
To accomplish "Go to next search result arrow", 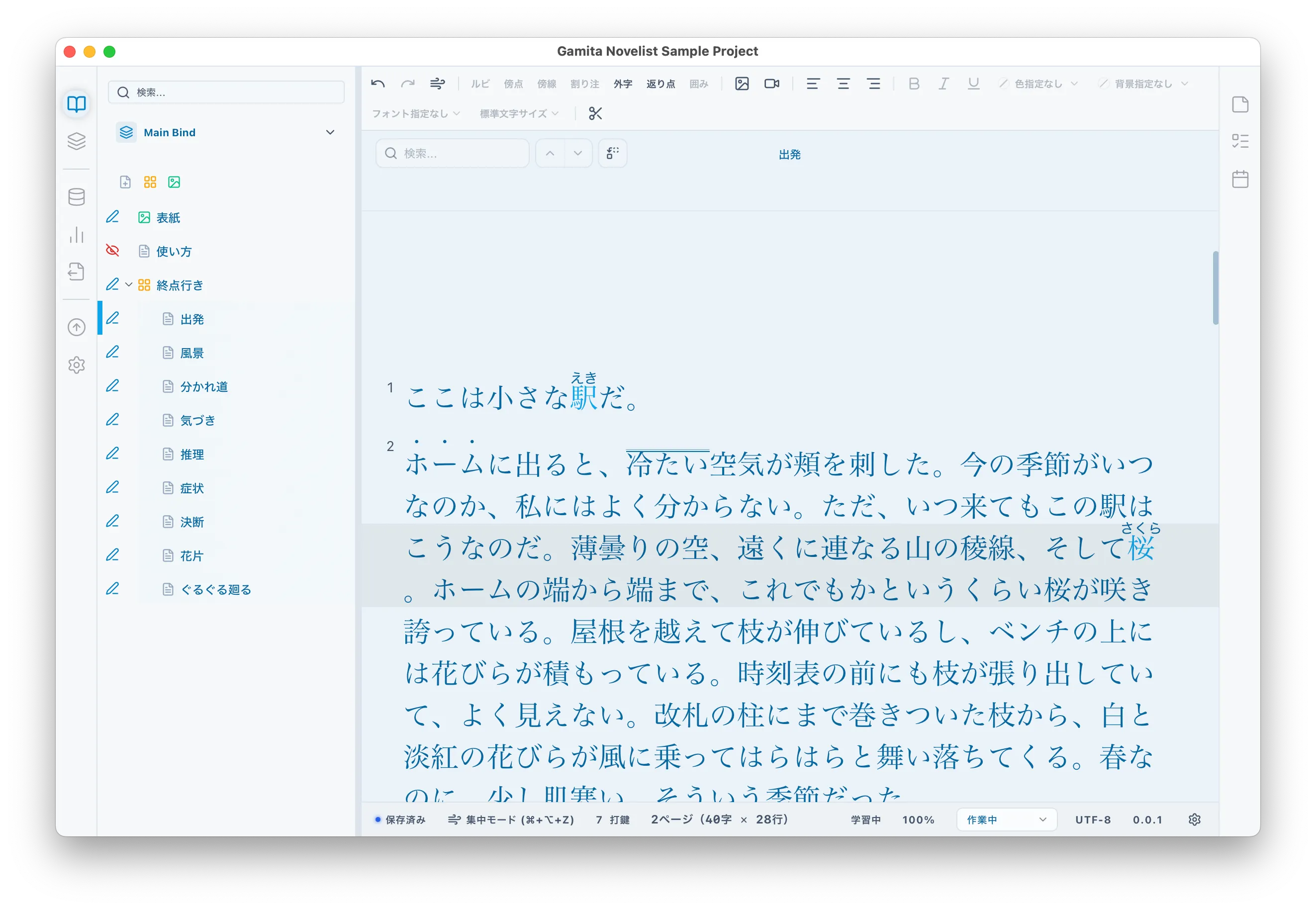I will pyautogui.click(x=577, y=153).
